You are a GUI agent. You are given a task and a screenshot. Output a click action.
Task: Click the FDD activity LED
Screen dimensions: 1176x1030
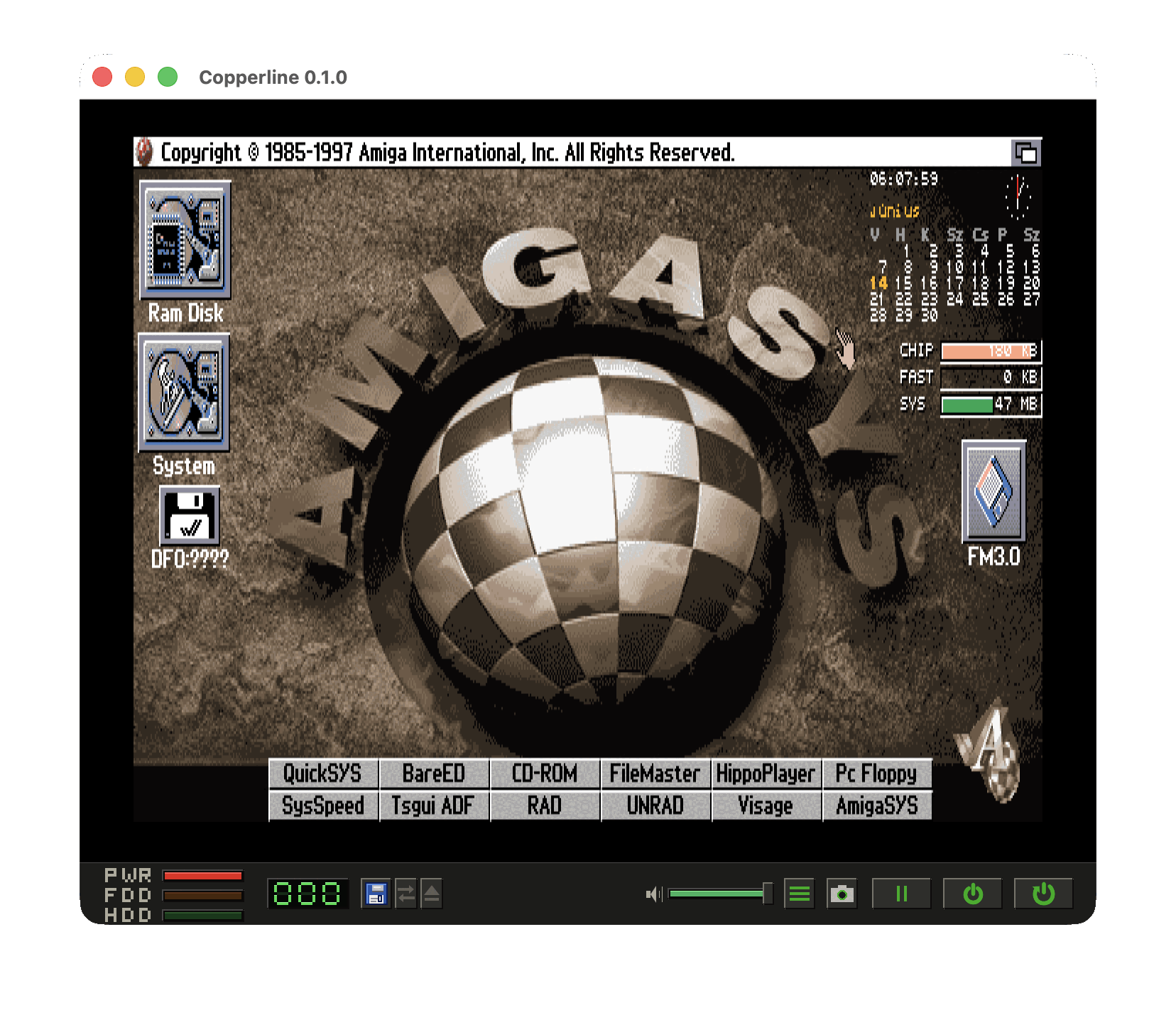click(x=203, y=896)
